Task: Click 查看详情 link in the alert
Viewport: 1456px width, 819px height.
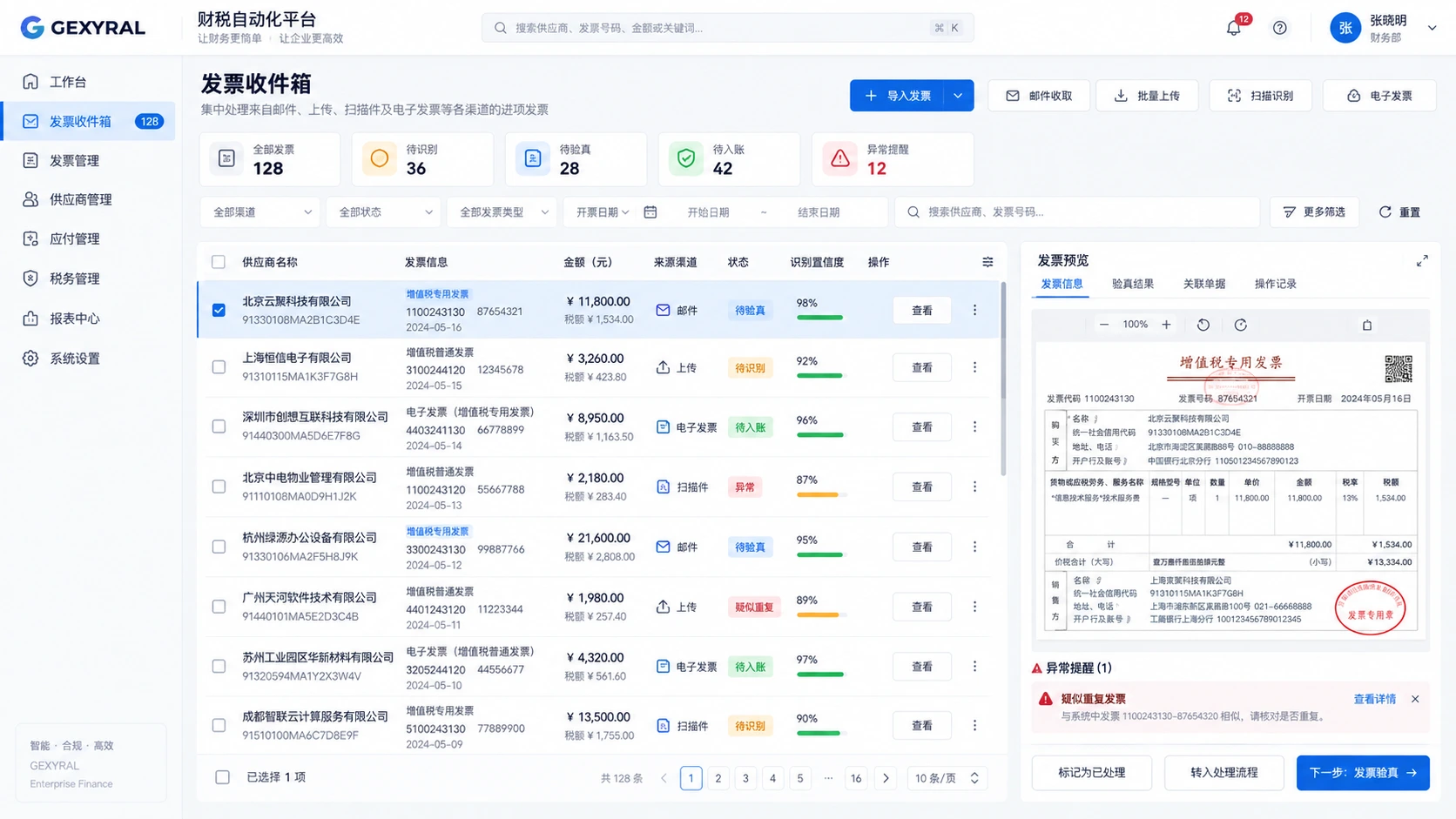Action: coord(1374,699)
